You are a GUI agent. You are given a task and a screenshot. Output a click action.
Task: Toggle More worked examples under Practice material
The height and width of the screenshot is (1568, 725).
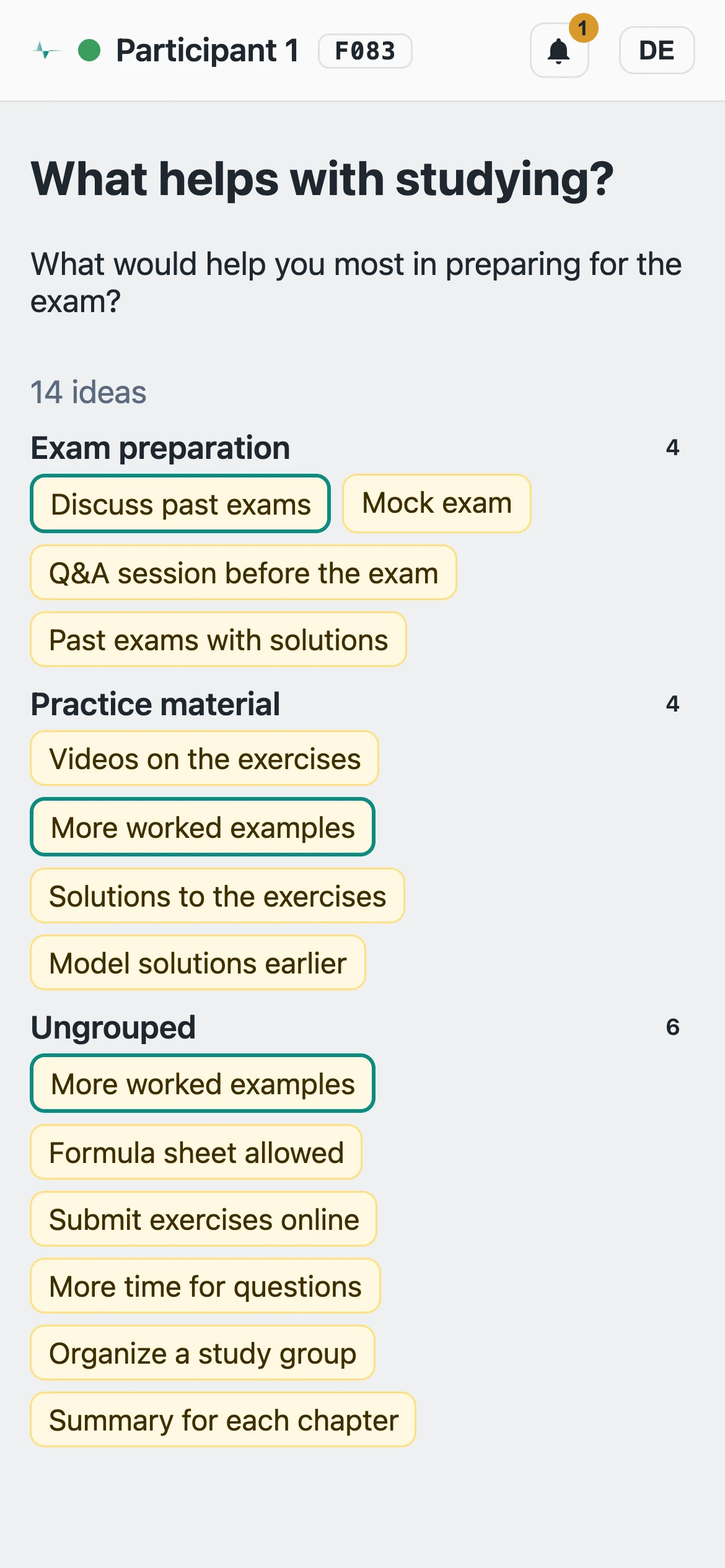203,827
